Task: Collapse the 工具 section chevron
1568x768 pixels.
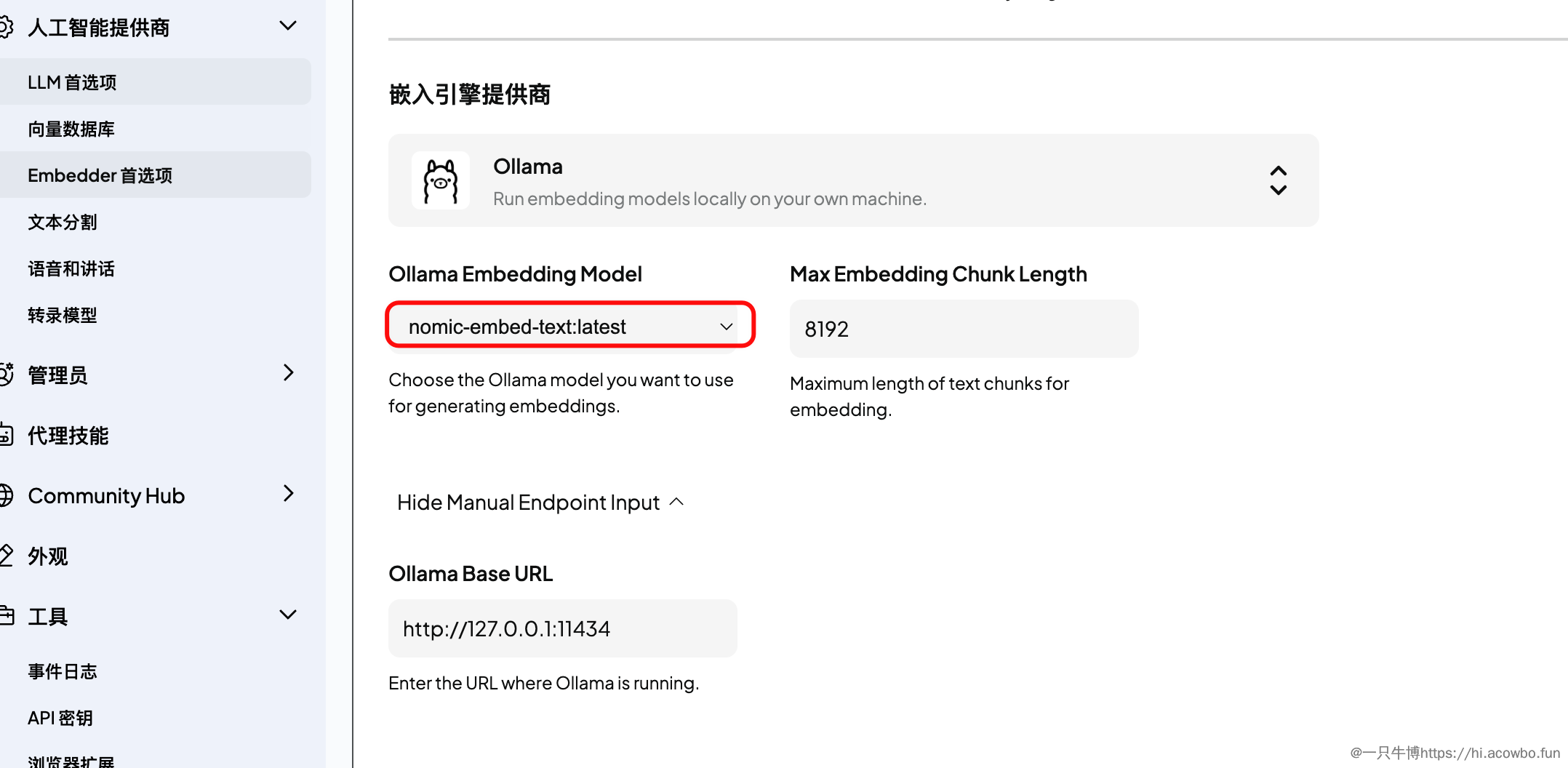Action: [x=288, y=615]
